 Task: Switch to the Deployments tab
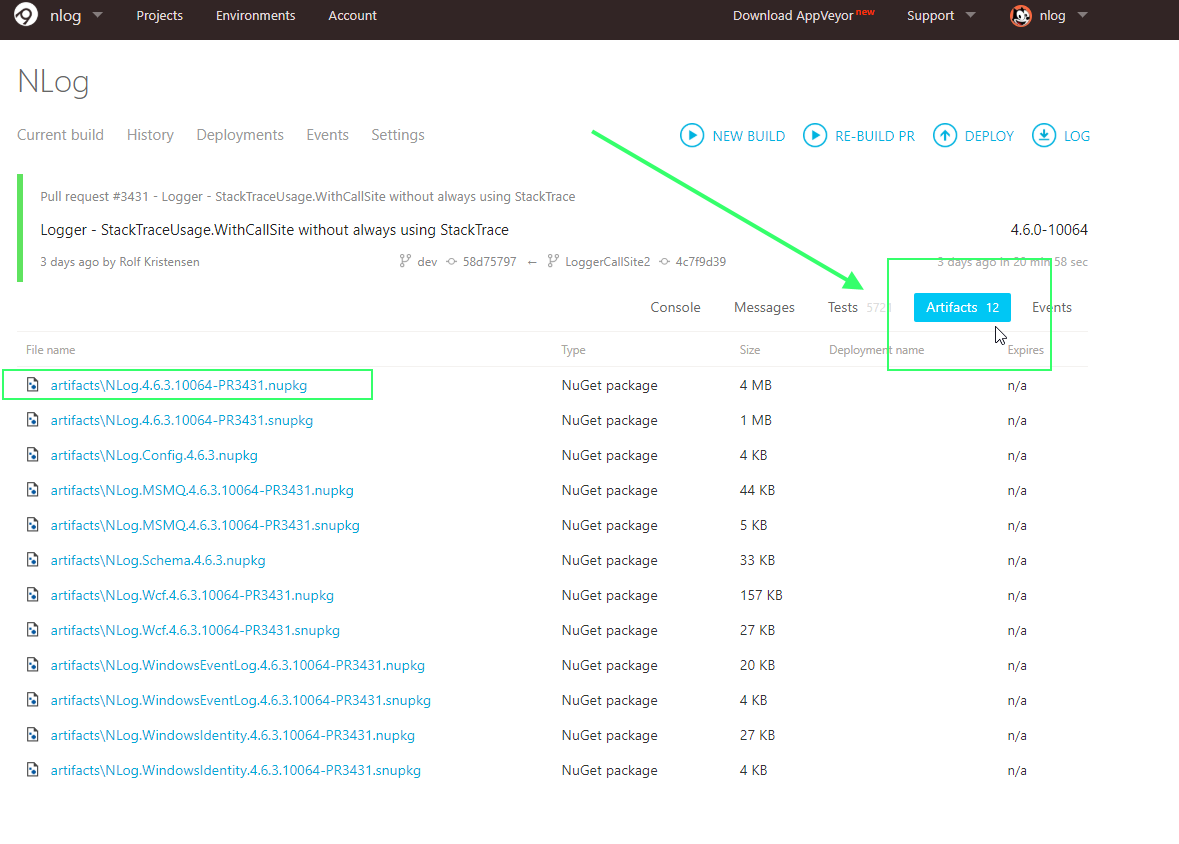tap(240, 135)
